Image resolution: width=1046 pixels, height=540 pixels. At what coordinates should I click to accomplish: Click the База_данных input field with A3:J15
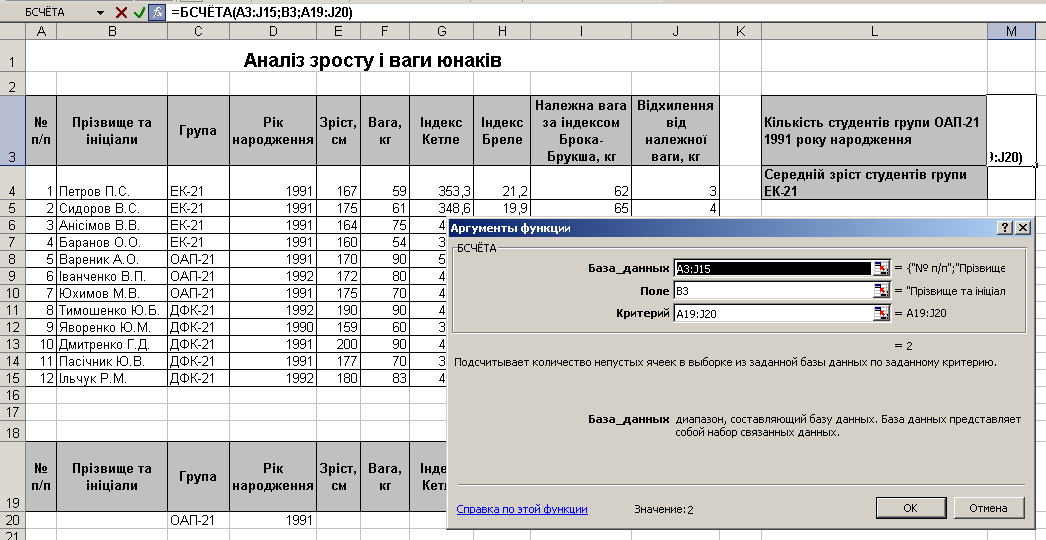[773, 268]
